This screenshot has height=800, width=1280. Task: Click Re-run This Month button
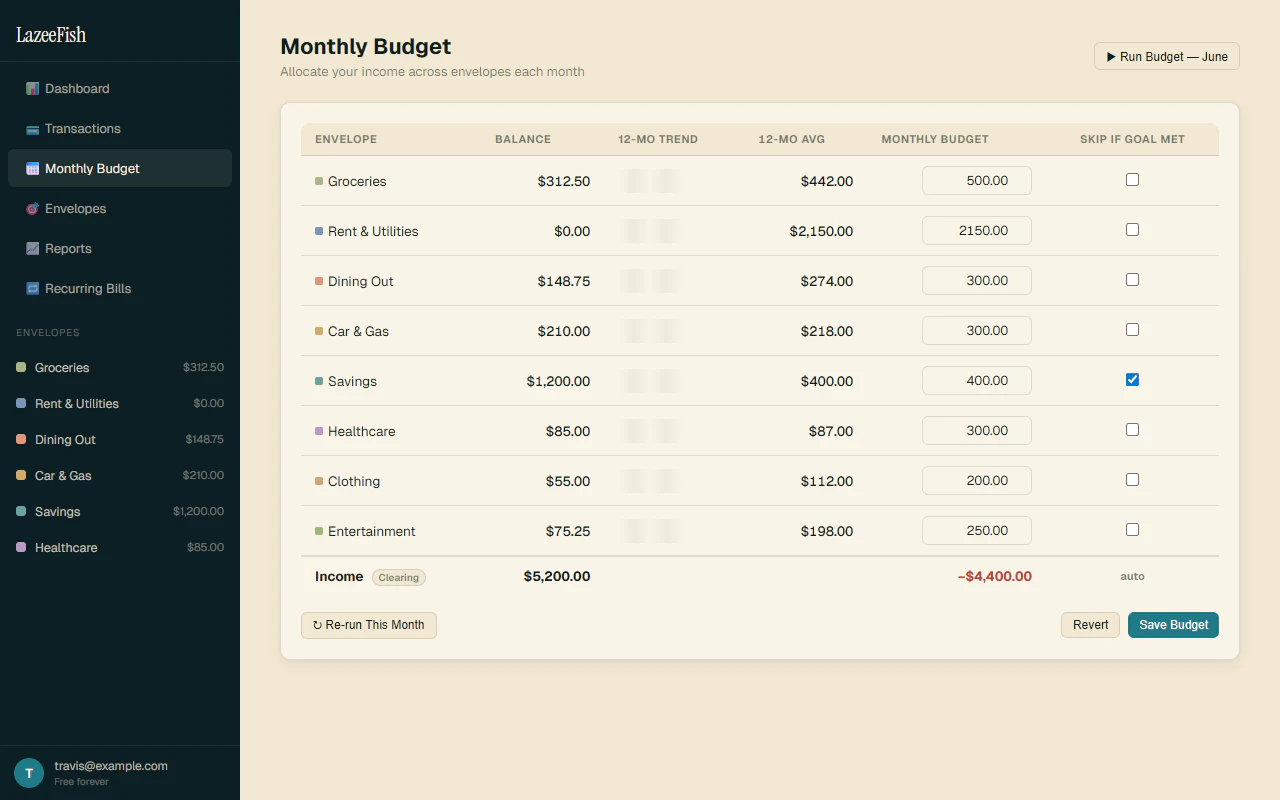pyautogui.click(x=369, y=625)
